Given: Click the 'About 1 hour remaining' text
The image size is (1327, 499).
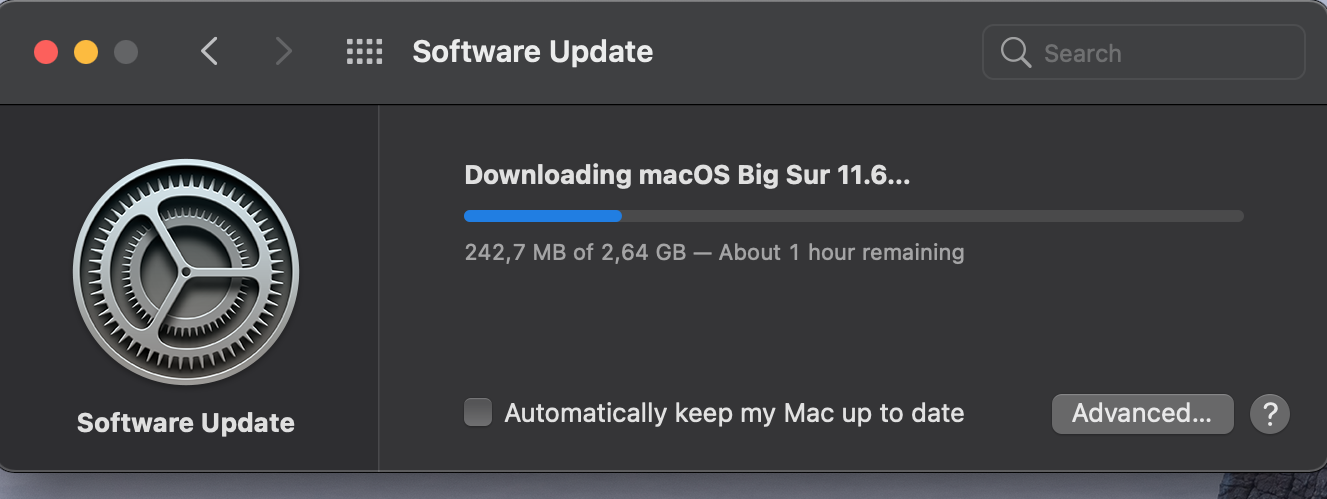Looking at the screenshot, I should tap(841, 252).
